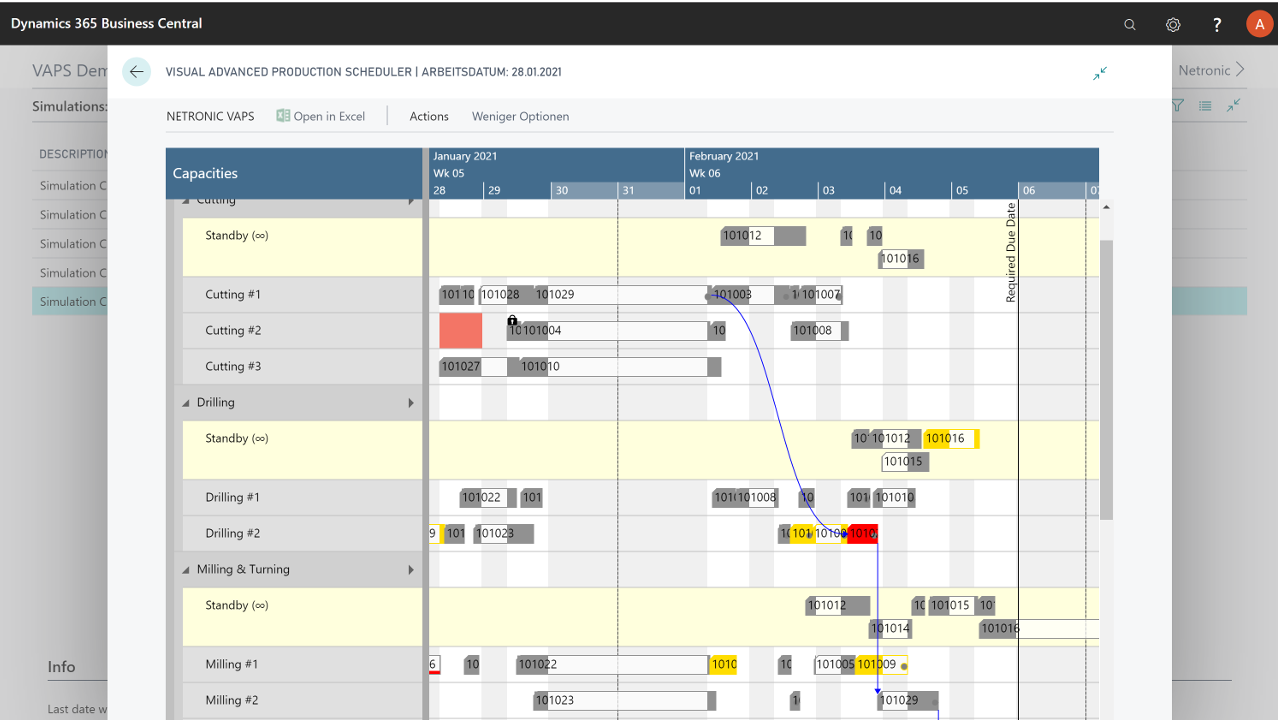Click the Excel icon beside Open in Excel
Viewport: 1280px width, 720px height.
pos(283,116)
